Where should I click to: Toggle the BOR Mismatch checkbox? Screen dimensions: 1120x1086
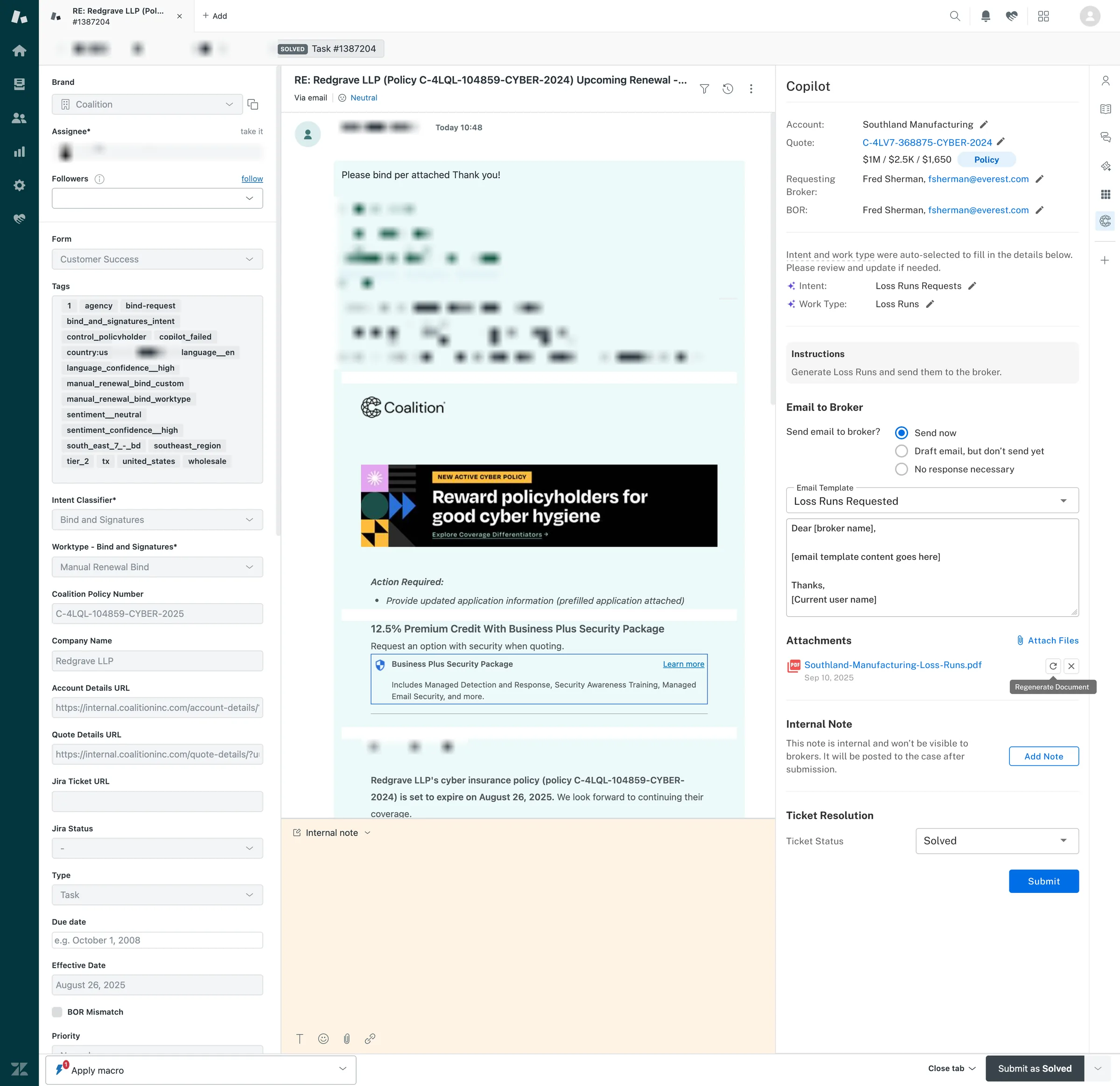(x=57, y=1012)
